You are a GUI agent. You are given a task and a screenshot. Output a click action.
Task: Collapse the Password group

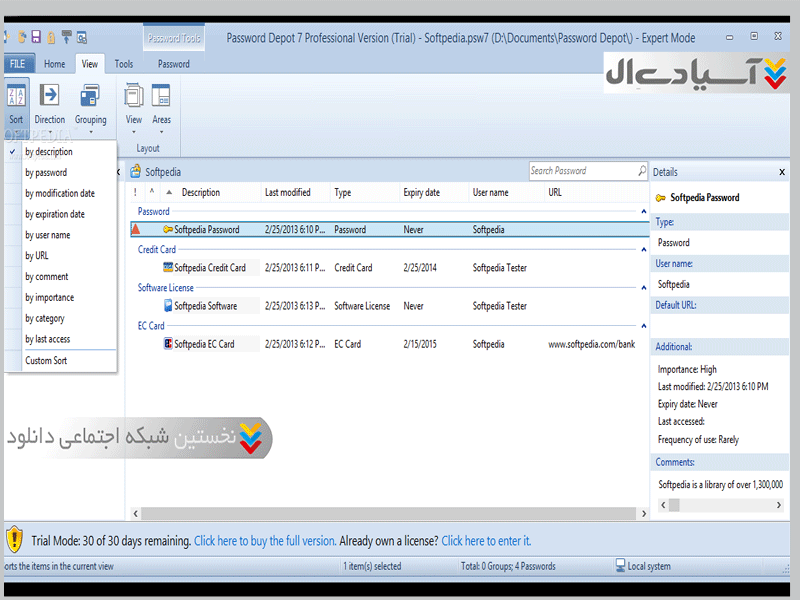[643, 212]
